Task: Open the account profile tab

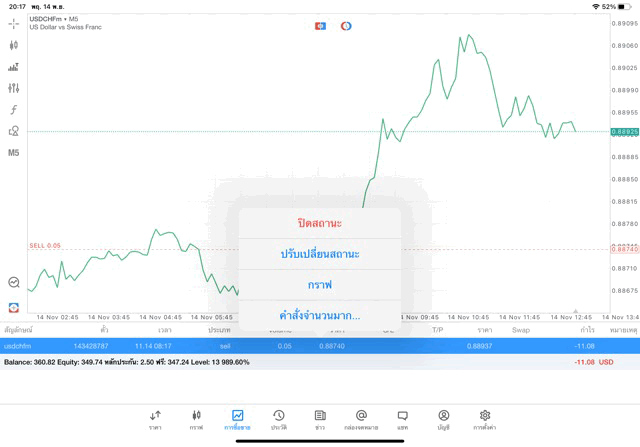Action: click(443, 416)
